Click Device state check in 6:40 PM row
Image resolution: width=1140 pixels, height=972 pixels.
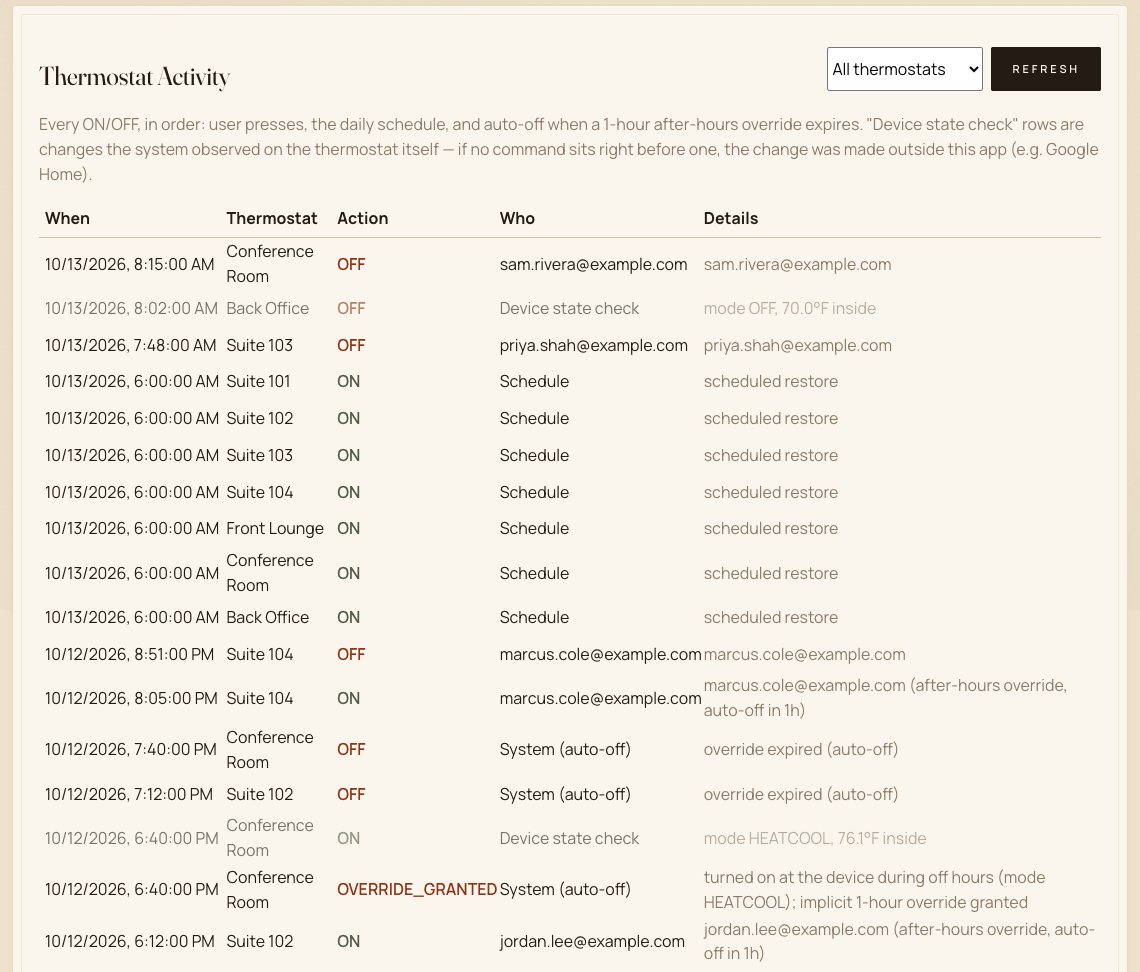569,838
